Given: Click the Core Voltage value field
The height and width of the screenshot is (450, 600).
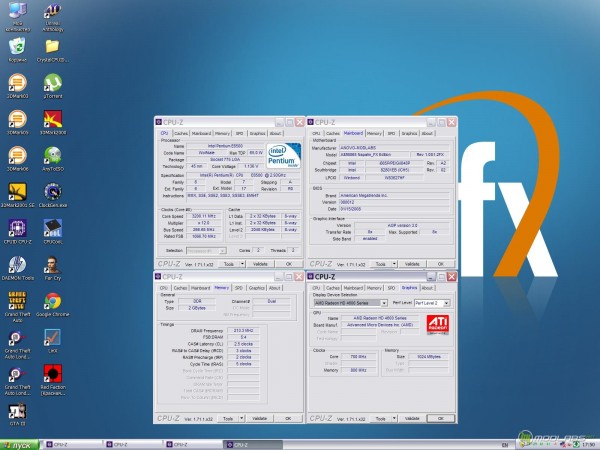Looking at the screenshot, I should pyautogui.click(x=251, y=166).
